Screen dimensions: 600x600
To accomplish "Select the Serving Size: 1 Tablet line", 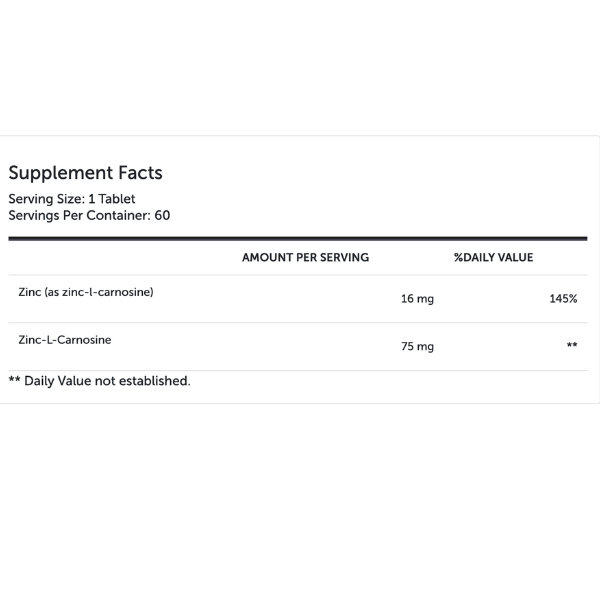I will click(72, 199).
